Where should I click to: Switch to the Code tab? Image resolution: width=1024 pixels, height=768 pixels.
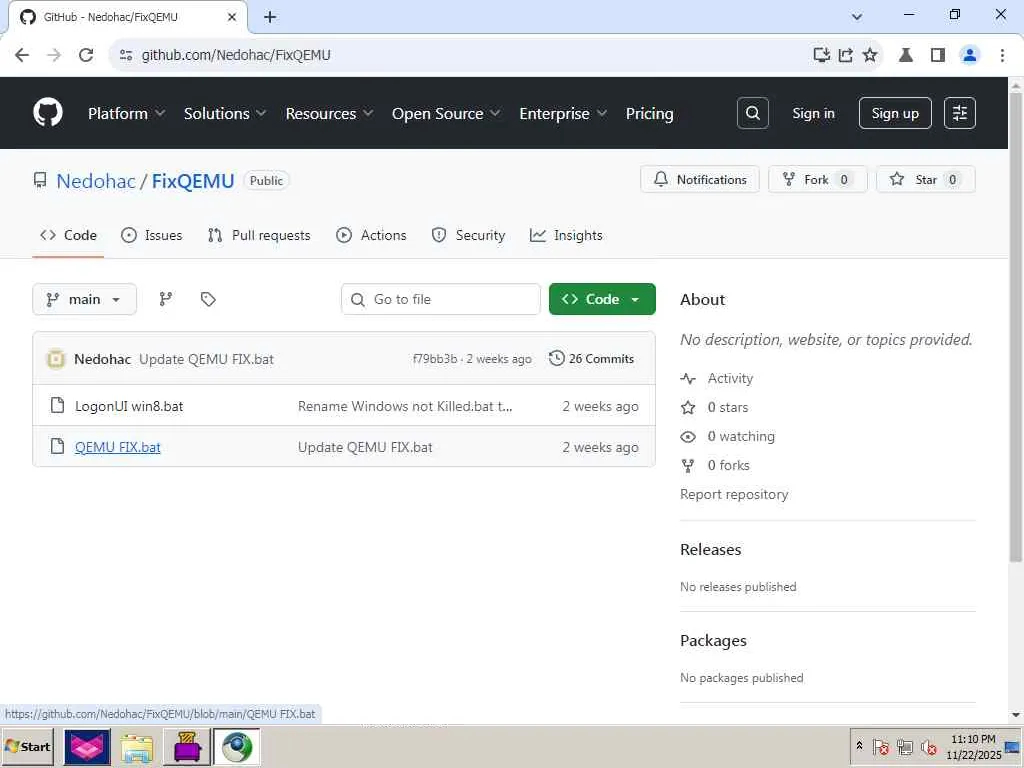coord(69,235)
